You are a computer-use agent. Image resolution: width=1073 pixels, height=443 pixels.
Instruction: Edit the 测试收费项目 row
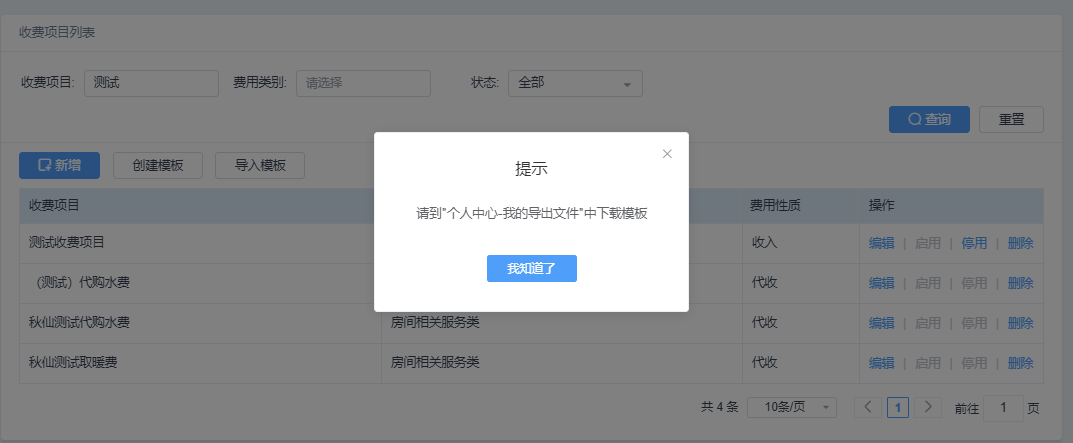881,243
